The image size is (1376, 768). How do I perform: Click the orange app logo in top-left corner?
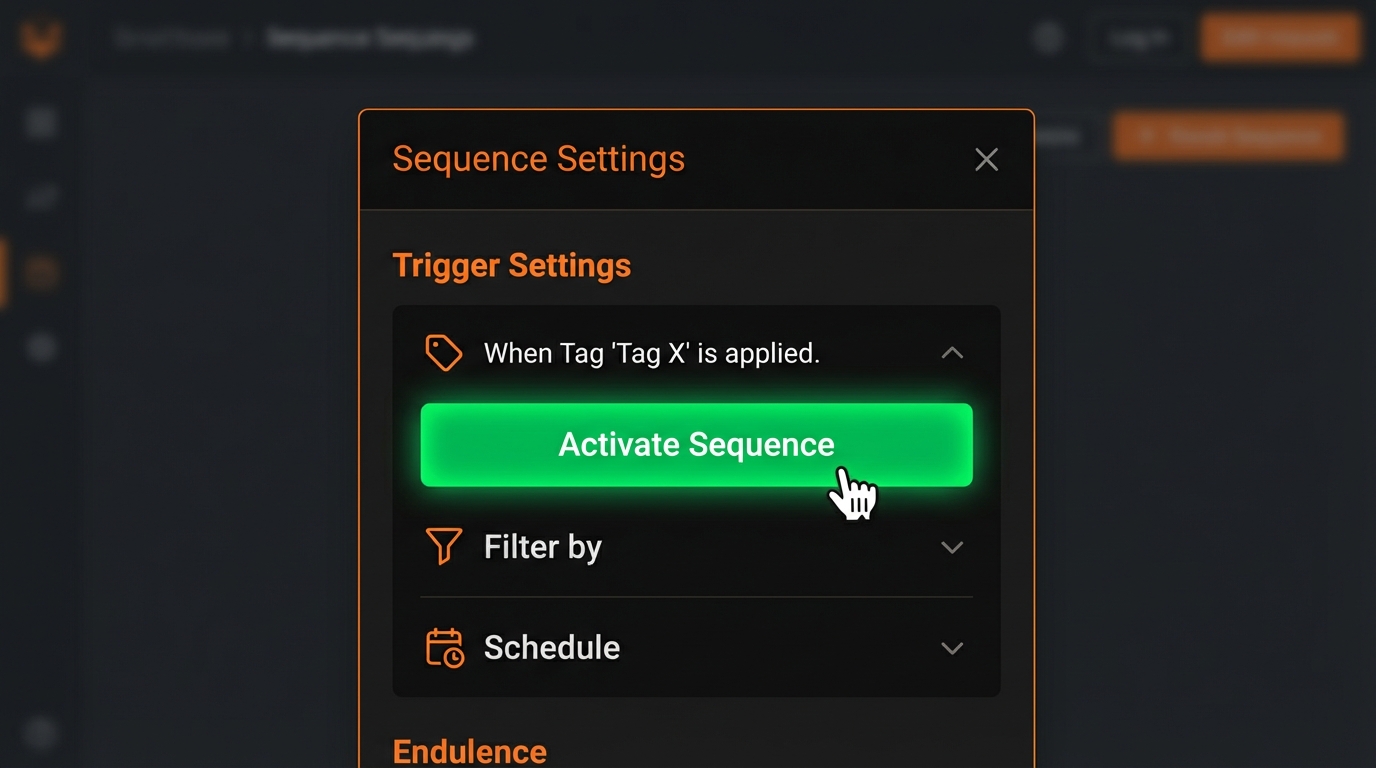click(x=39, y=37)
